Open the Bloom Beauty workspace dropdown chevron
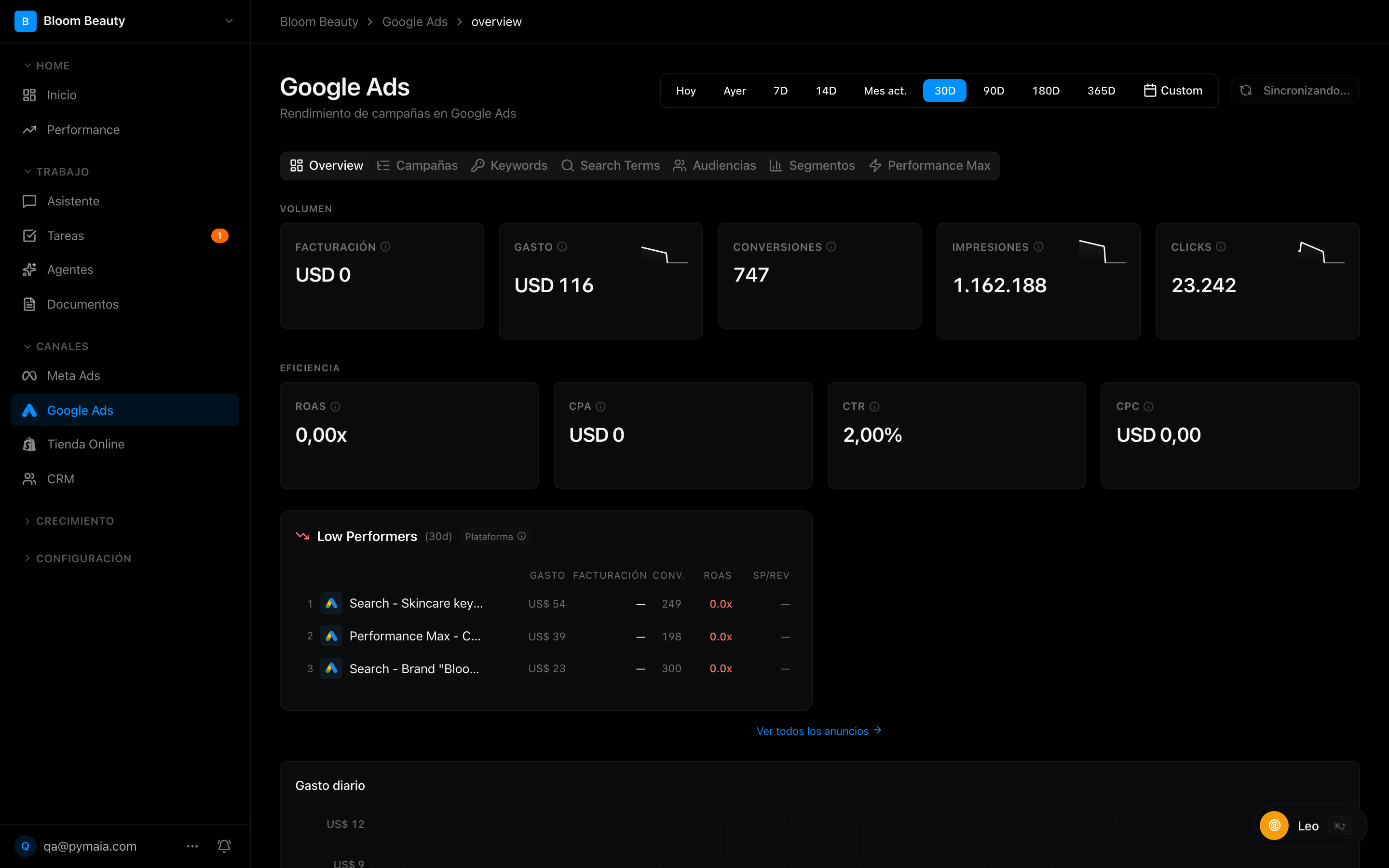 click(229, 21)
